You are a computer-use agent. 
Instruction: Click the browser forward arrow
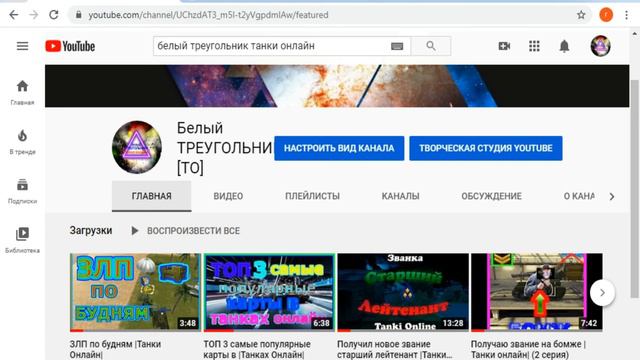pyautogui.click(x=33, y=15)
